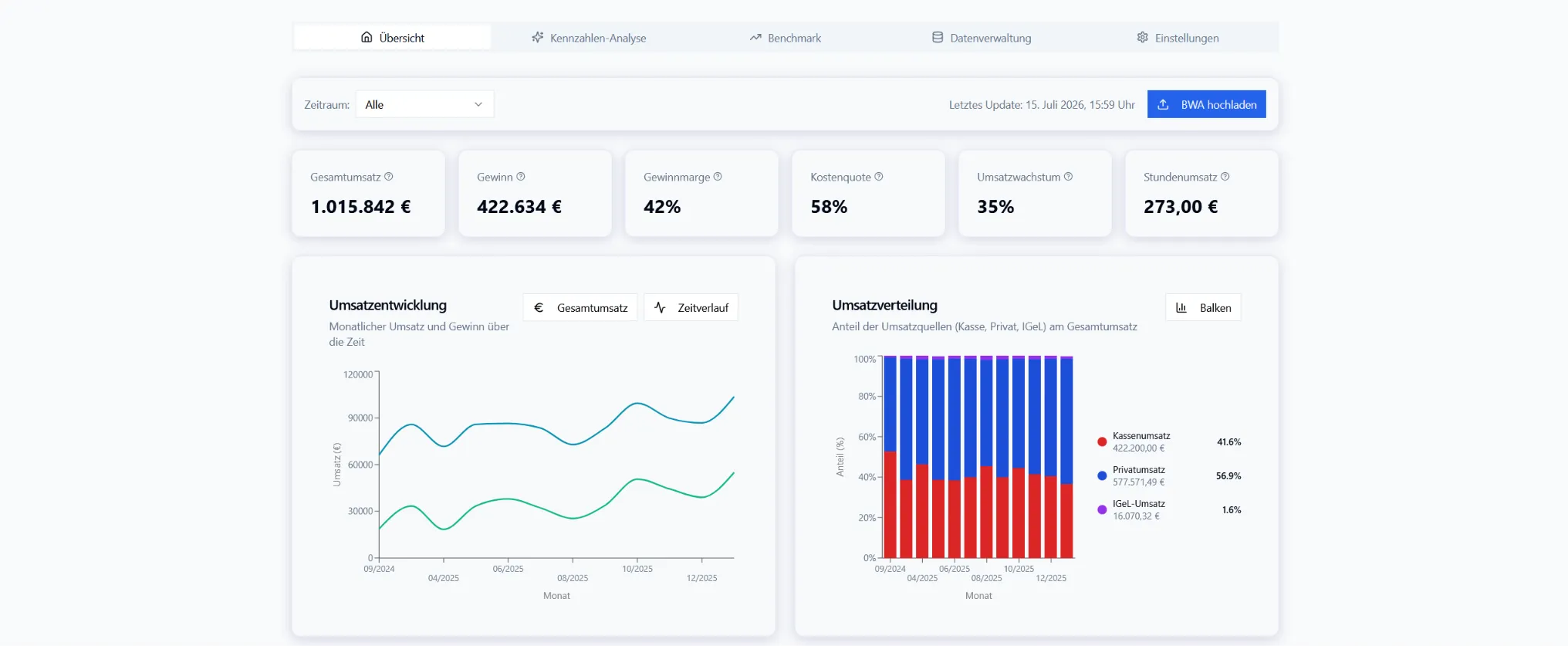Open the Benchmark tab
The image size is (1568, 646).
pyautogui.click(x=785, y=37)
